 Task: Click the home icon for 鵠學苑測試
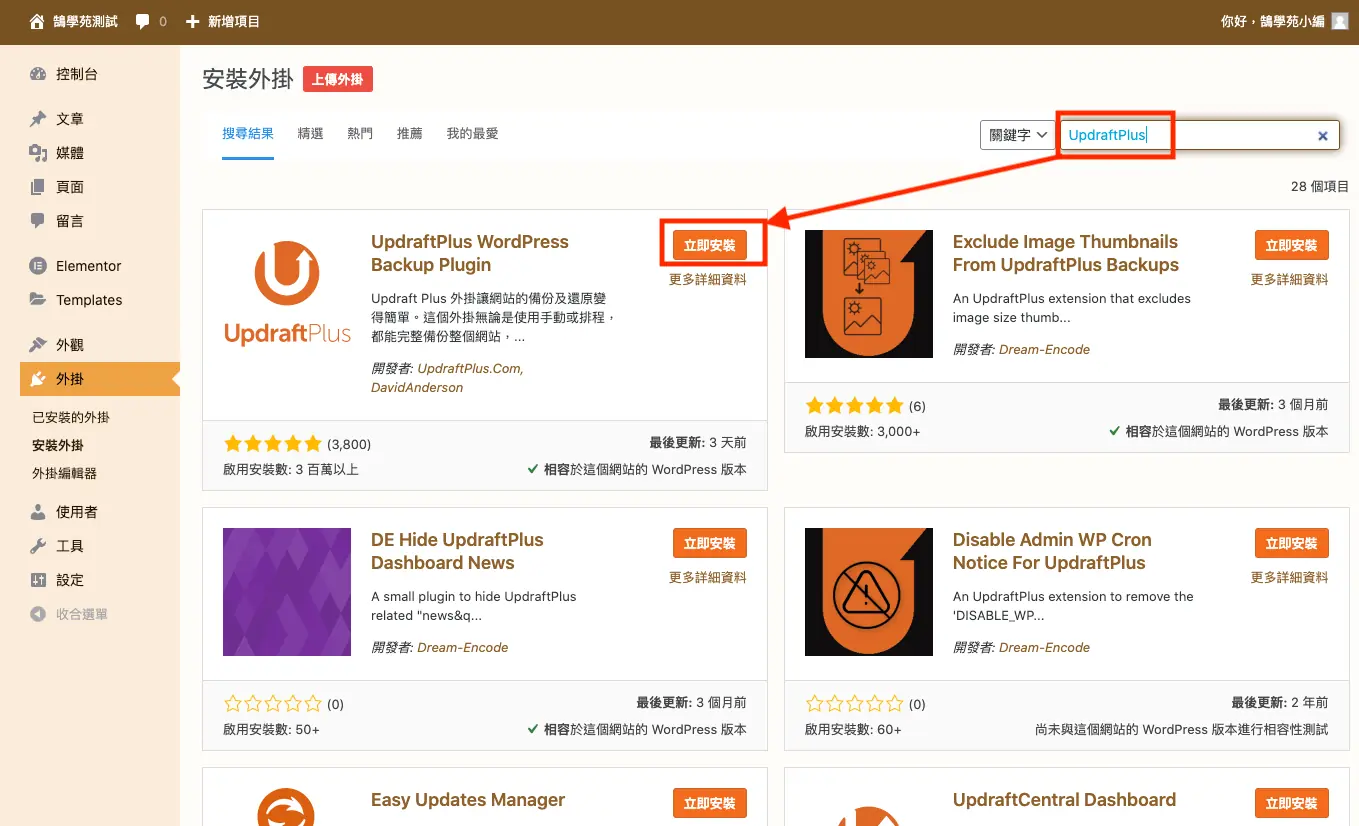pos(37,21)
